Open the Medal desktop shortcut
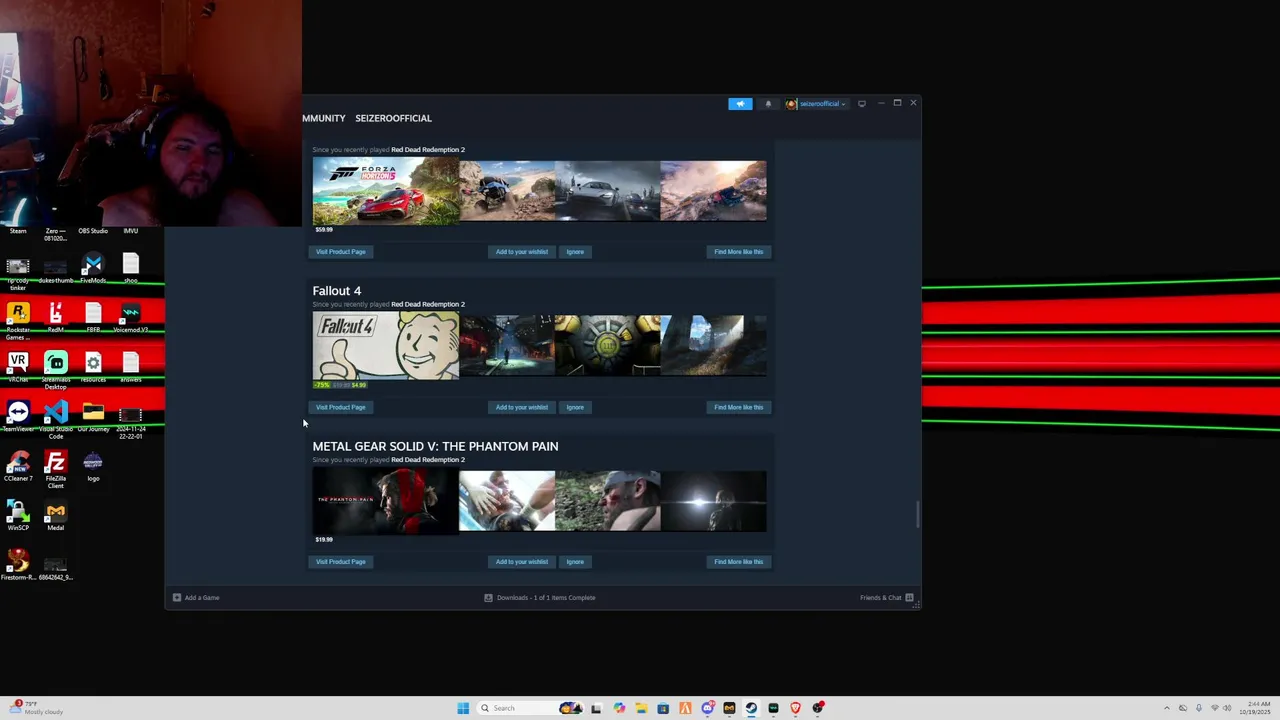 click(56, 515)
